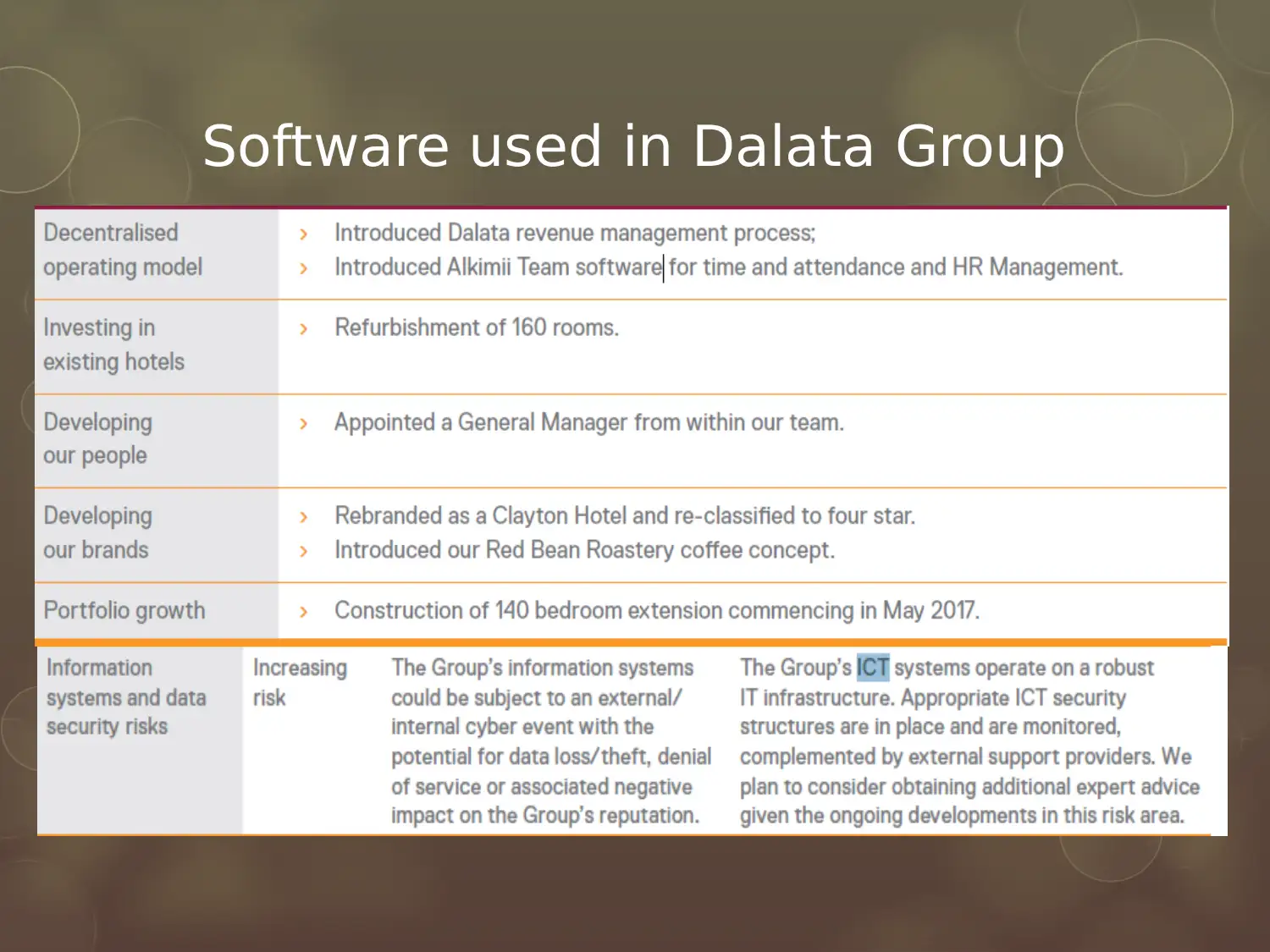Click the highlighted 'ICT' word
The height and width of the screenshot is (952, 1270).
click(873, 668)
